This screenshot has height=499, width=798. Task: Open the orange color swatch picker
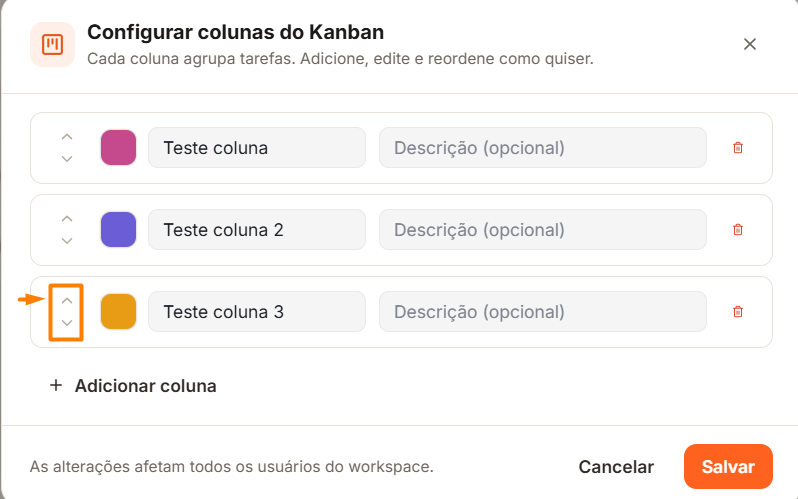(118, 312)
